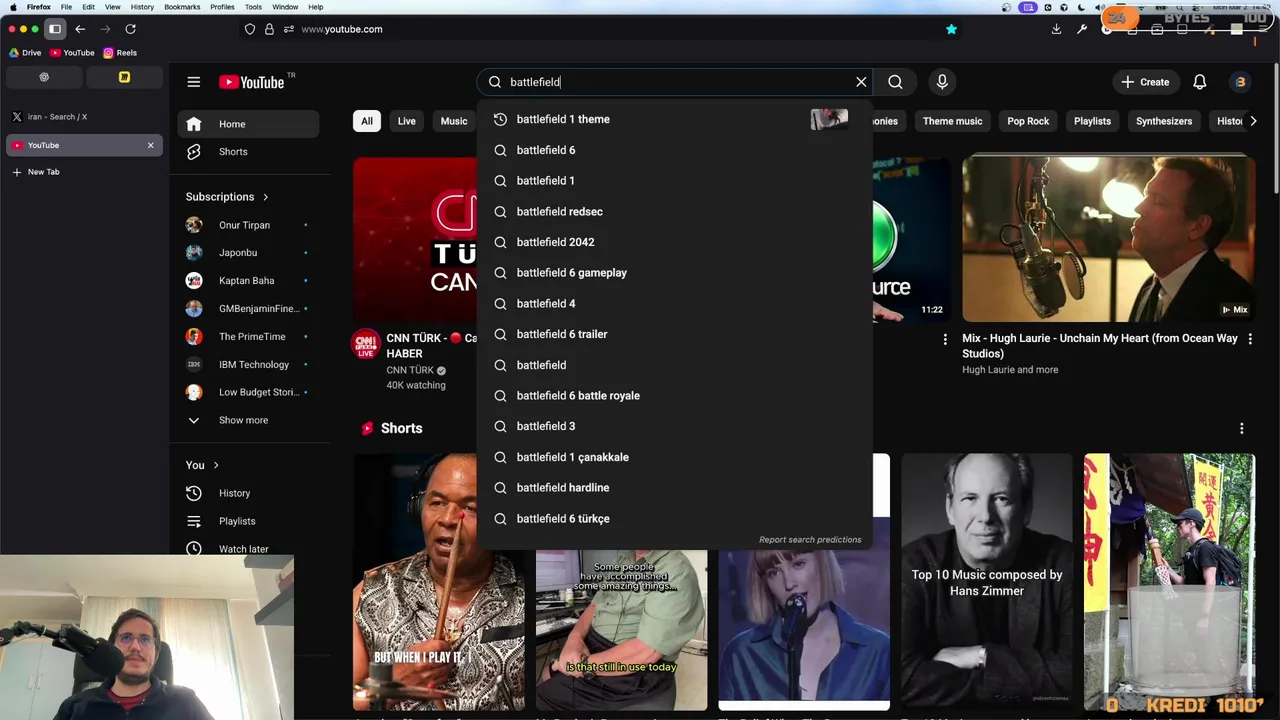Select the Theme music chip
This screenshot has width=1280, height=720.
952,121
